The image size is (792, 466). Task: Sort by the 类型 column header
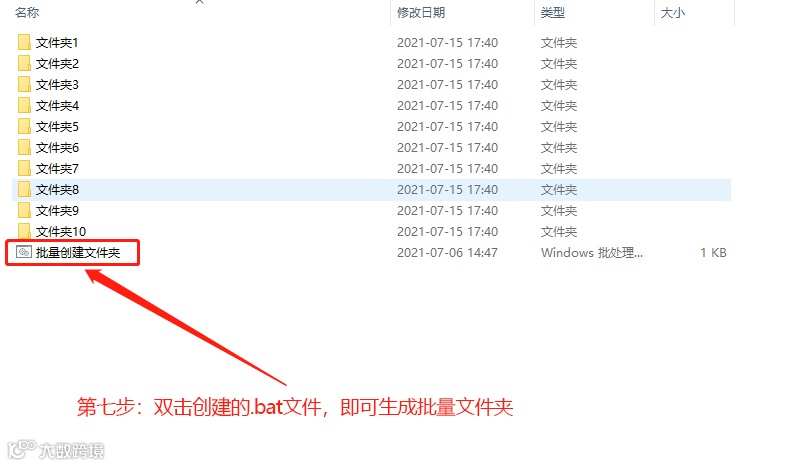coord(553,13)
